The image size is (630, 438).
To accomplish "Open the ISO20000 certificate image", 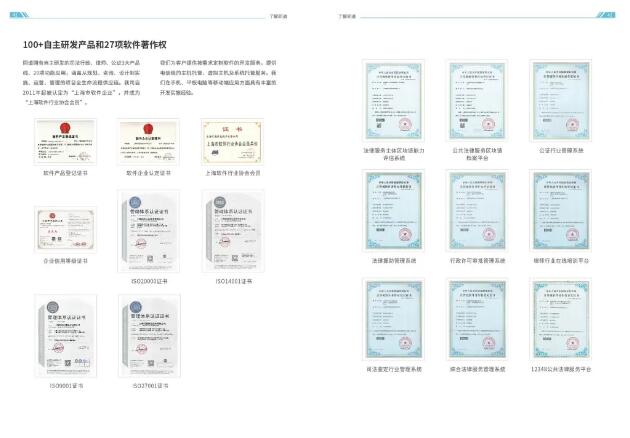I will coord(148,235).
